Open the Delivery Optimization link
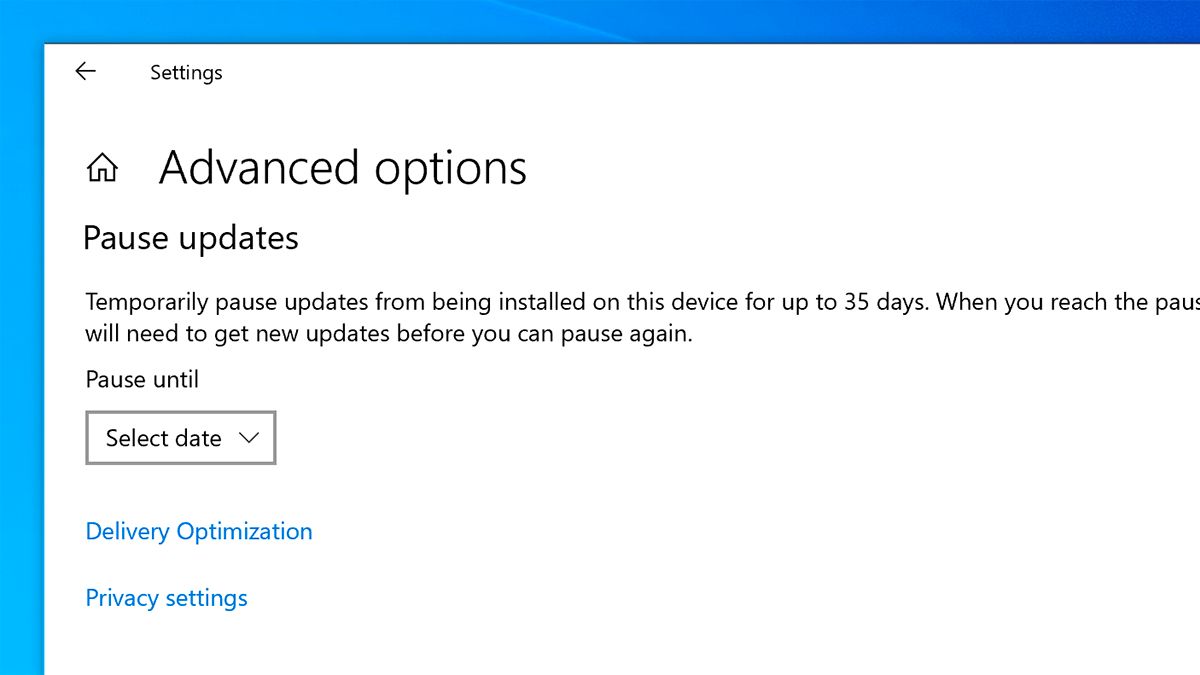This screenshot has height=675, width=1200. tap(199, 531)
